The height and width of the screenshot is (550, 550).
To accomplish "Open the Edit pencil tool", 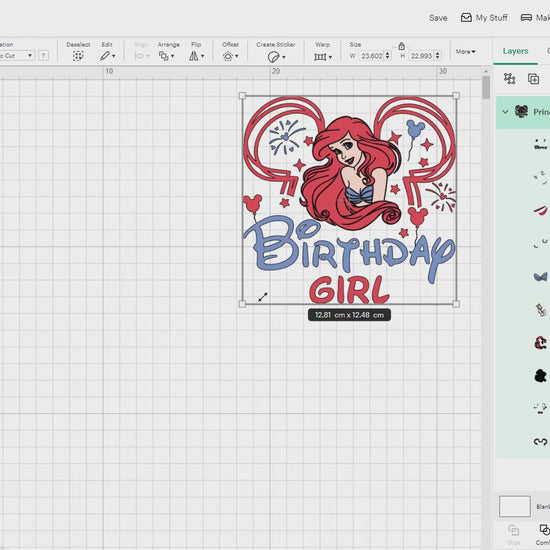I will (105, 56).
